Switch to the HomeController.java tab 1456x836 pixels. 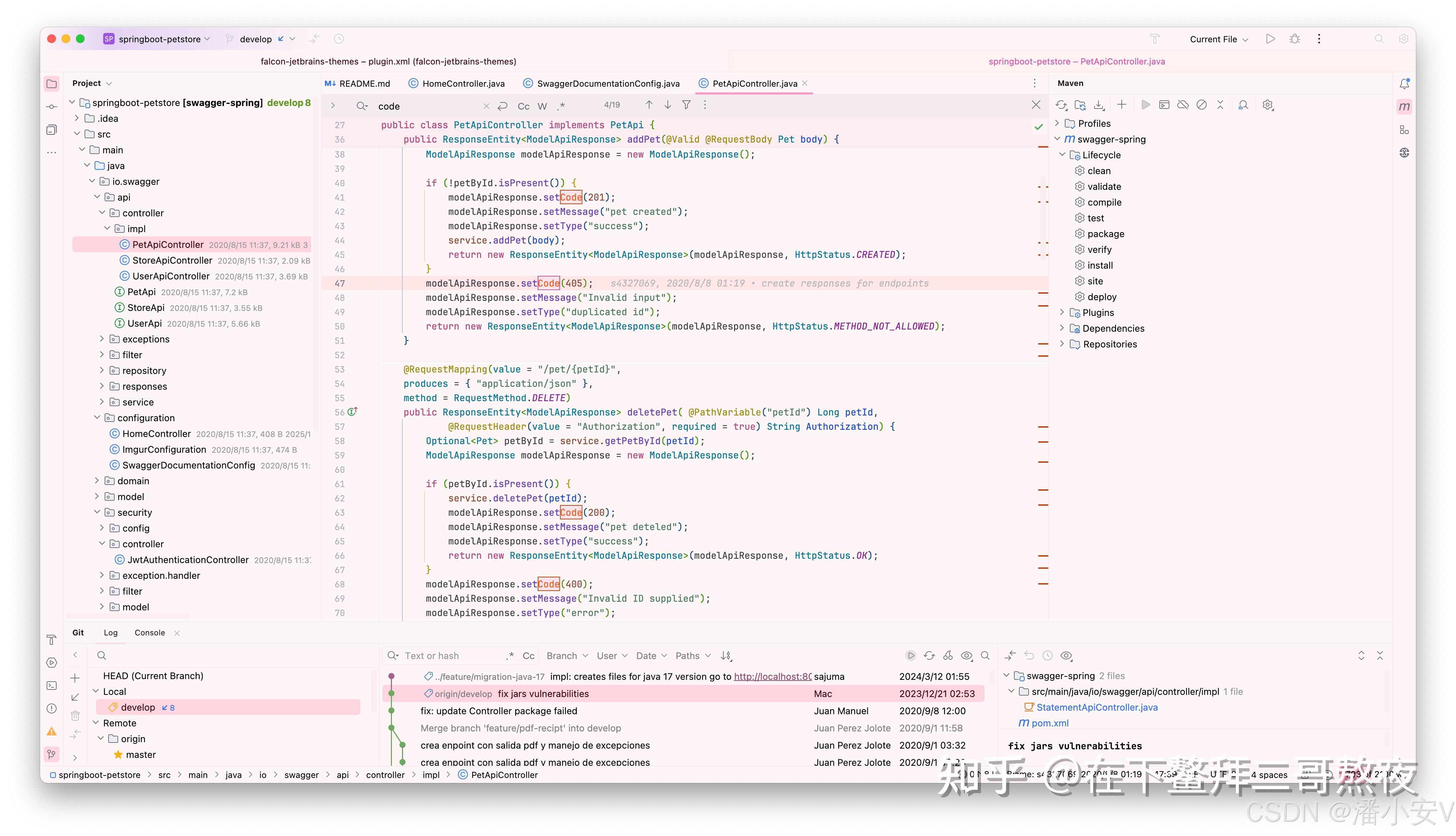click(463, 84)
